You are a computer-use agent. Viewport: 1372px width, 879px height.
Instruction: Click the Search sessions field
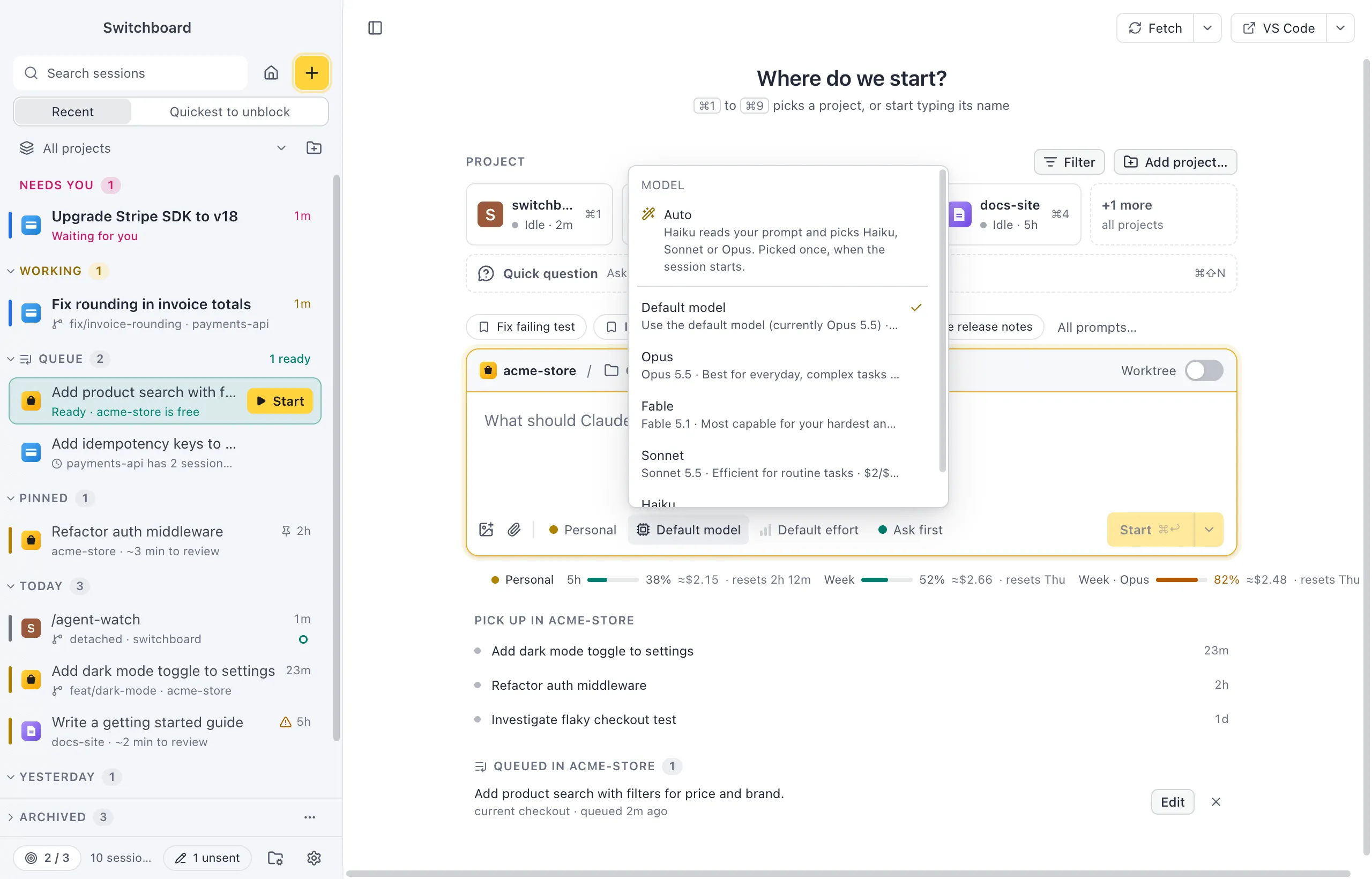point(131,73)
